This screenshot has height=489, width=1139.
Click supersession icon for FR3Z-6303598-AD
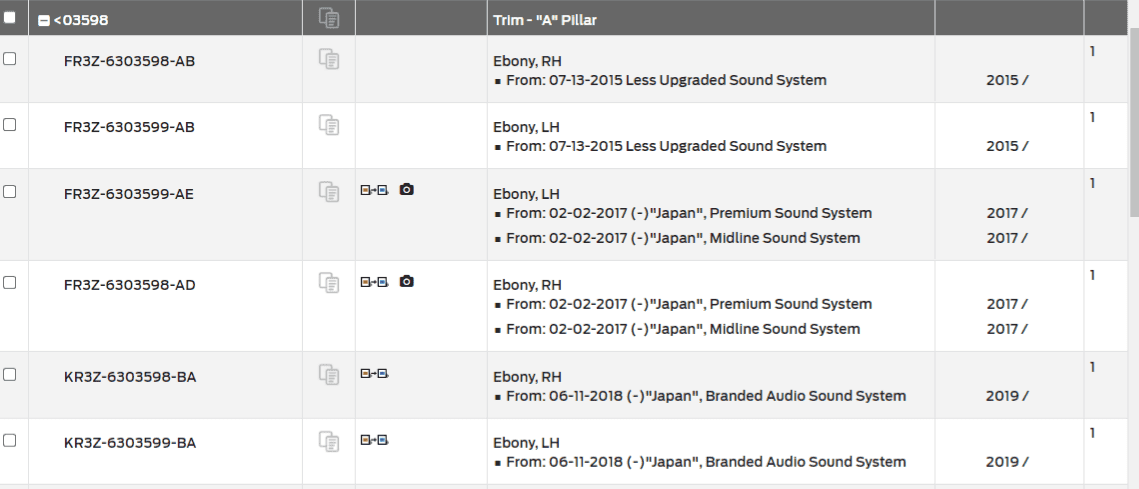pos(375,281)
